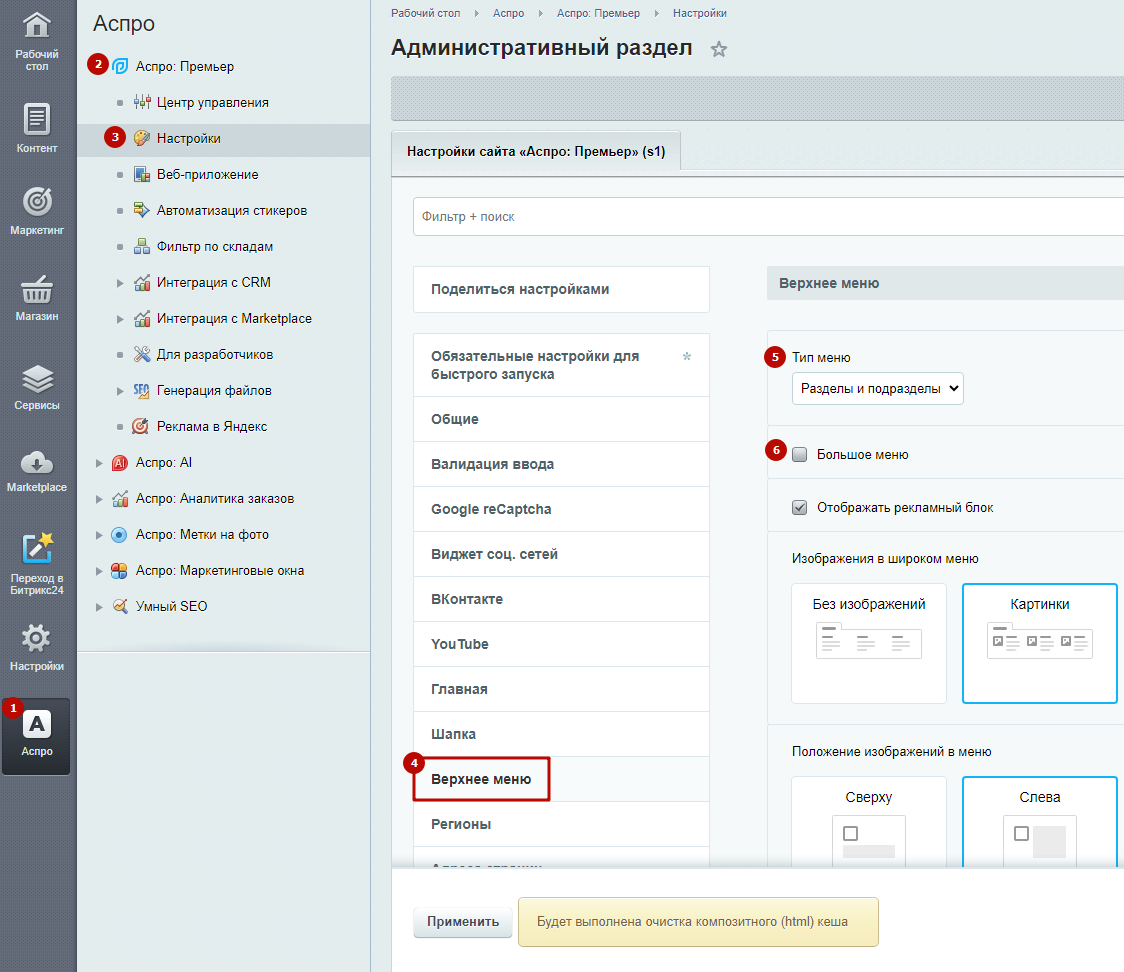This screenshot has width=1124, height=972.
Task: Click the Интеграция с Marketplace icon
Action: (142, 318)
